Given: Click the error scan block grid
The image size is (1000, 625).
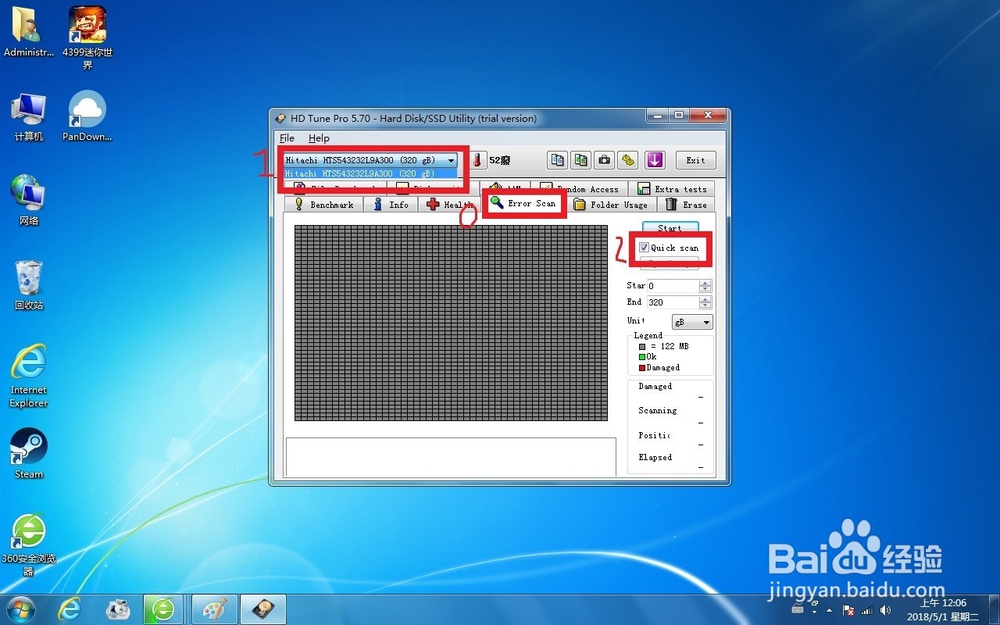Looking at the screenshot, I should tap(451, 323).
